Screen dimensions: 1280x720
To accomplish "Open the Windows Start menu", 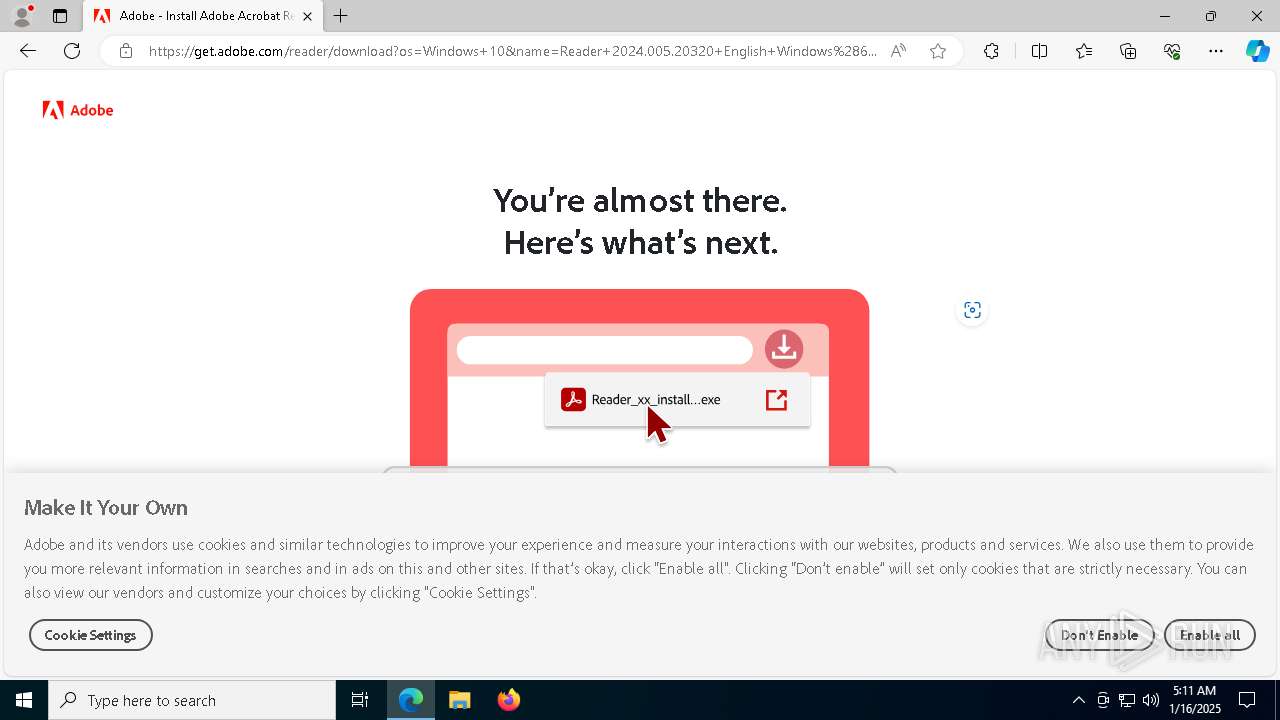I will coord(24,700).
